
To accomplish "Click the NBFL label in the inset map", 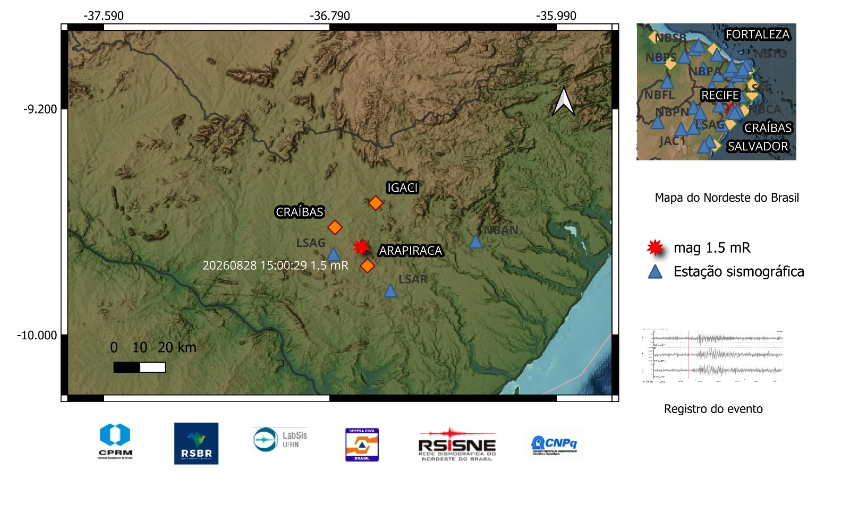I will click(x=659, y=95).
